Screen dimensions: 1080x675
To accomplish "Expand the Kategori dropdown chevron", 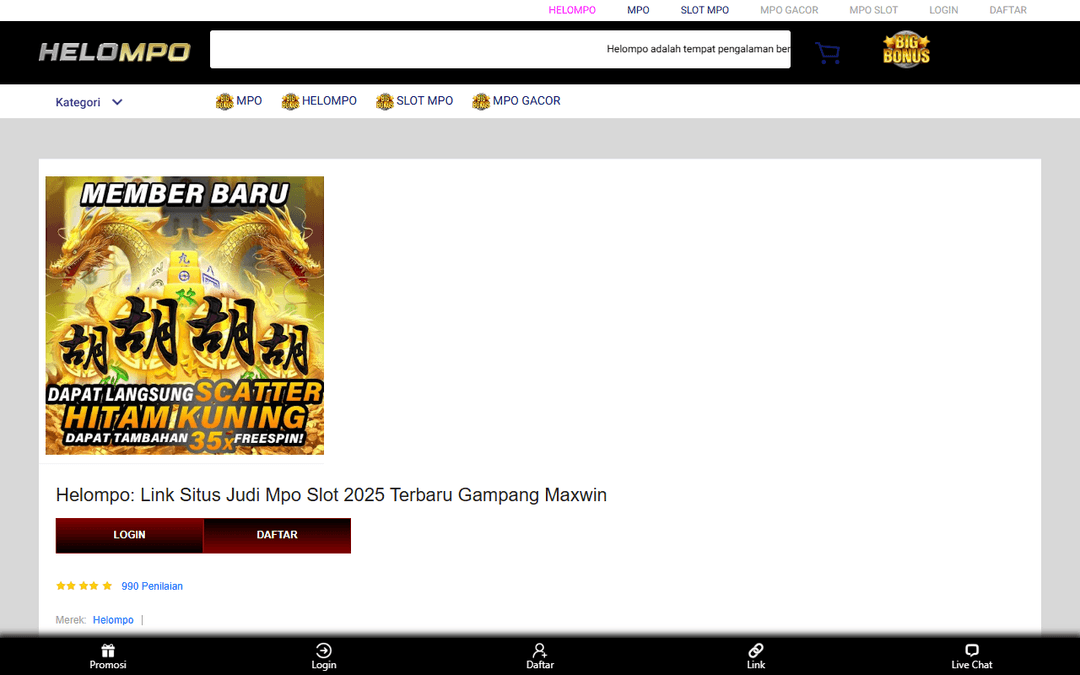I will click(117, 102).
